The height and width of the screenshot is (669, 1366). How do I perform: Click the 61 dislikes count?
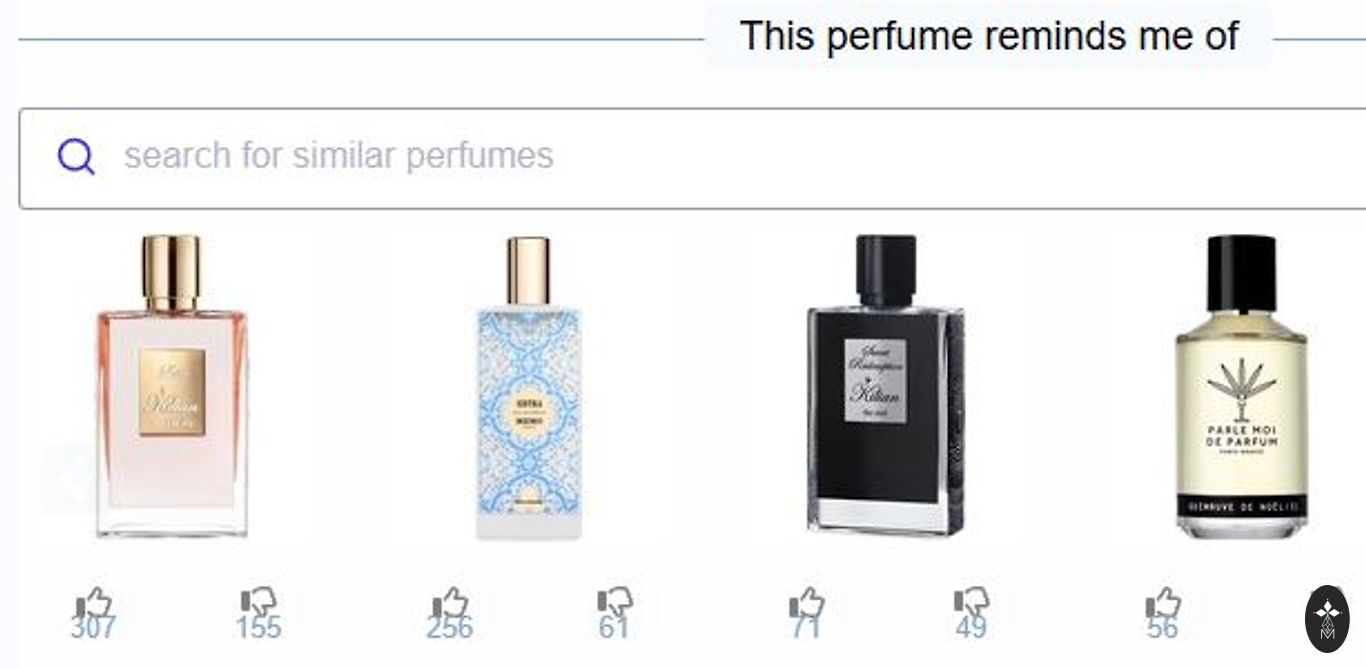point(614,628)
